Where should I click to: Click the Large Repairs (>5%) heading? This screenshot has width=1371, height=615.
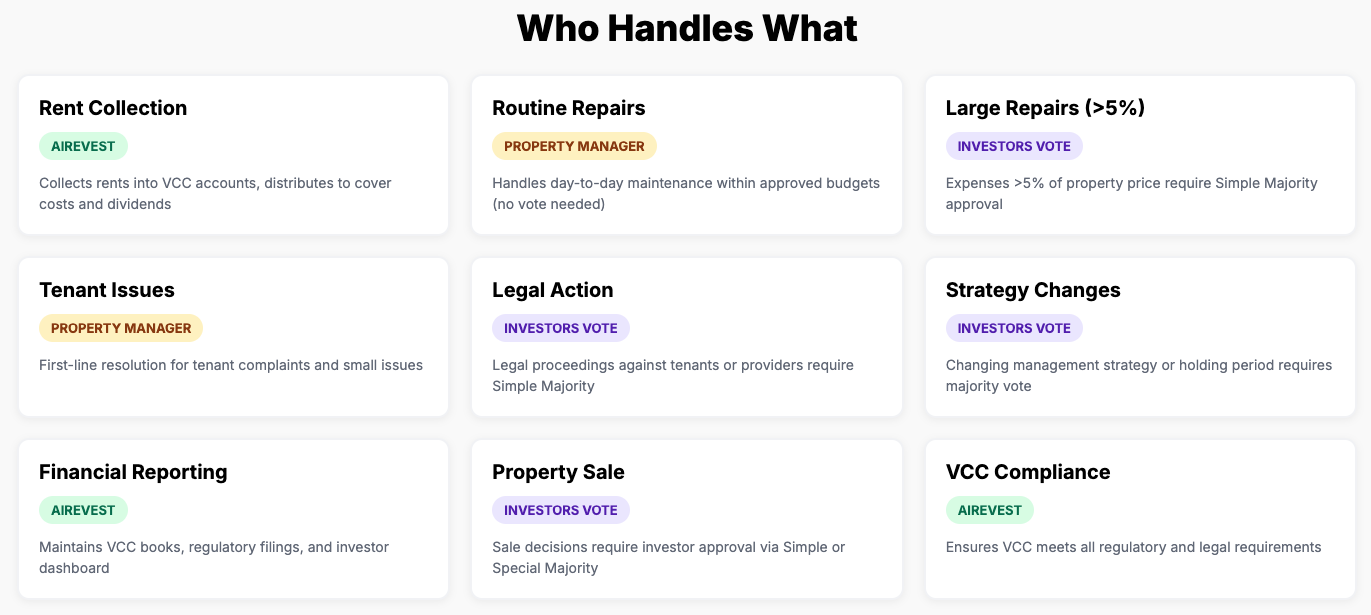point(1045,108)
